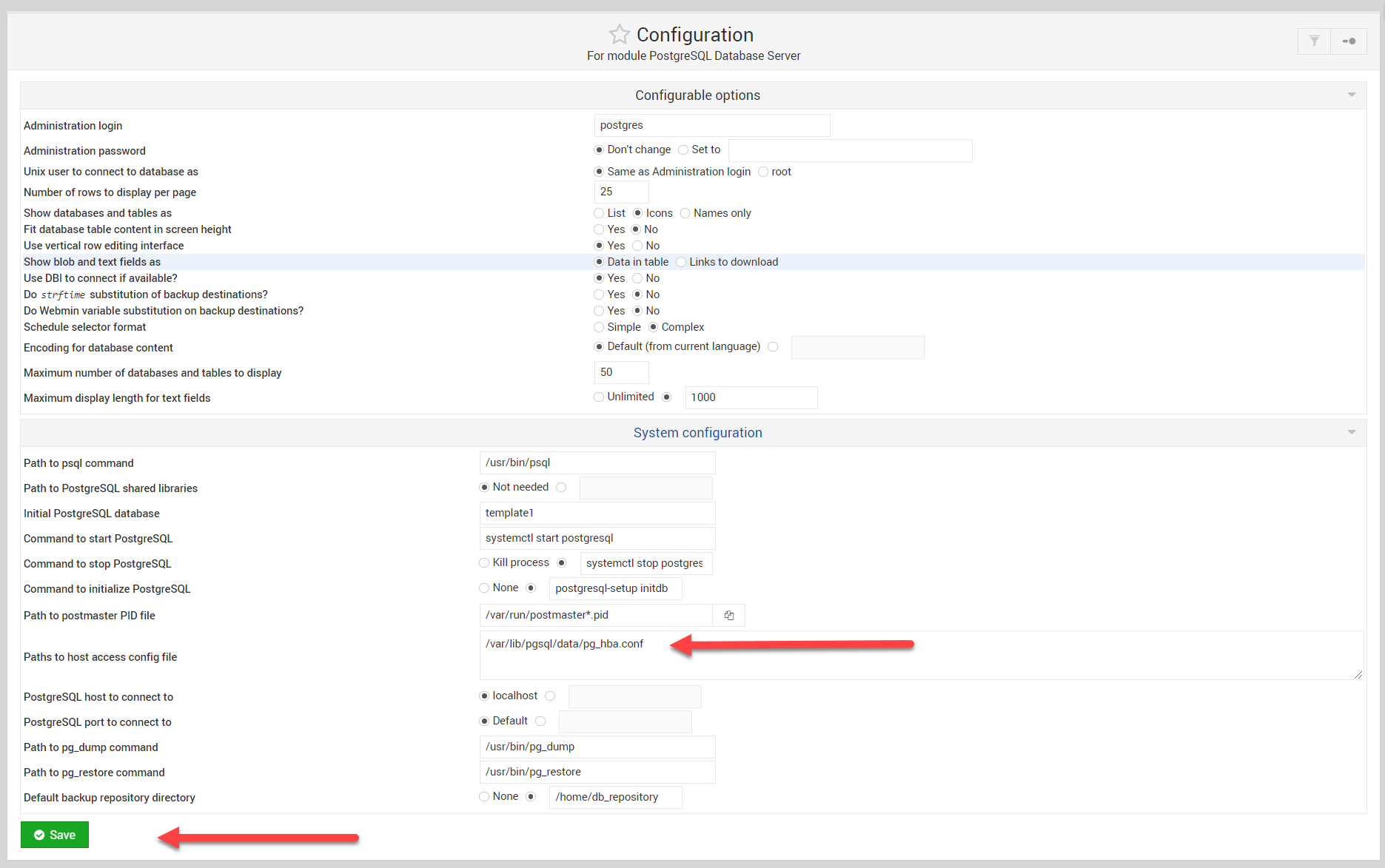Viewport: 1385px width, 868px height.
Task: Collapse the Configurable options section arrow
Action: point(1352,95)
